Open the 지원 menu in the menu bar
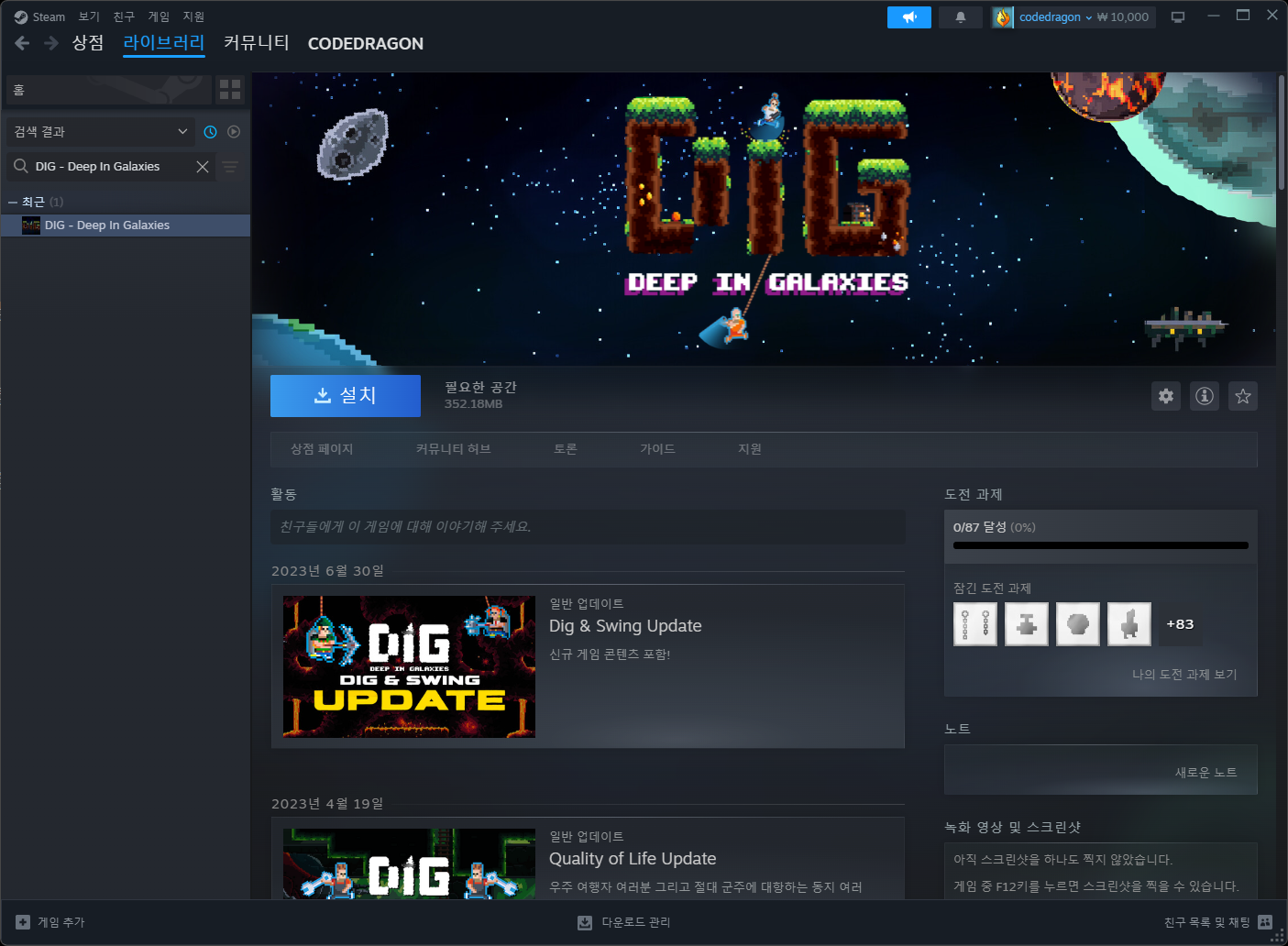1288x946 pixels. pos(193,16)
